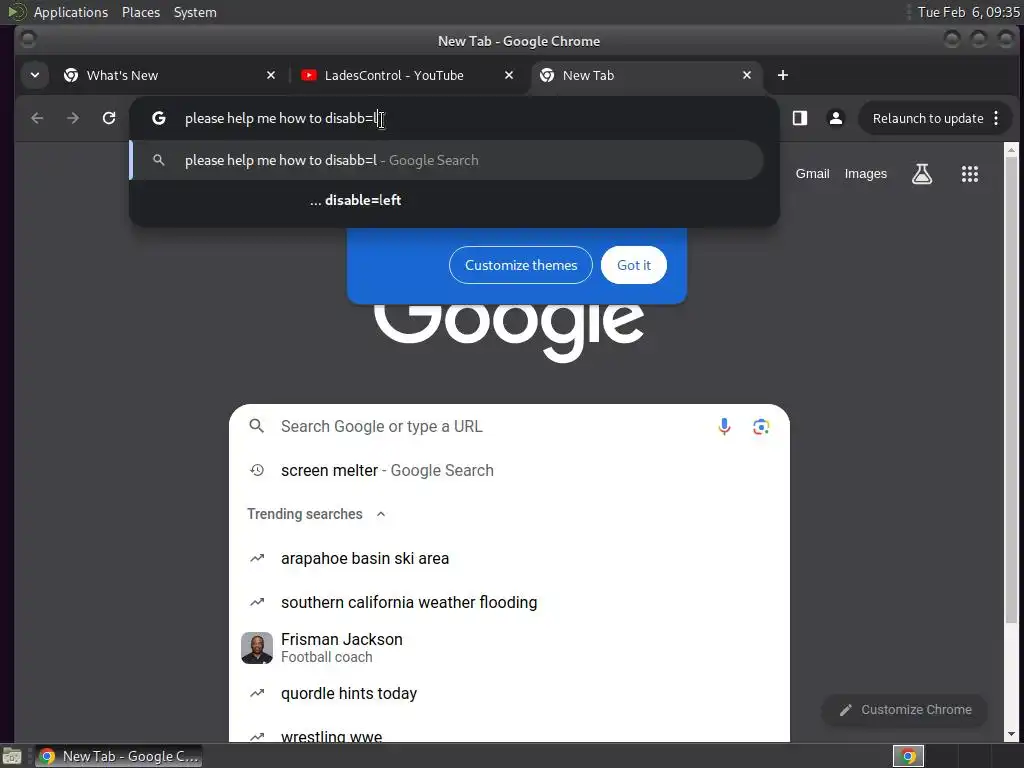Click the Chrome icon at bottom right

(908, 756)
